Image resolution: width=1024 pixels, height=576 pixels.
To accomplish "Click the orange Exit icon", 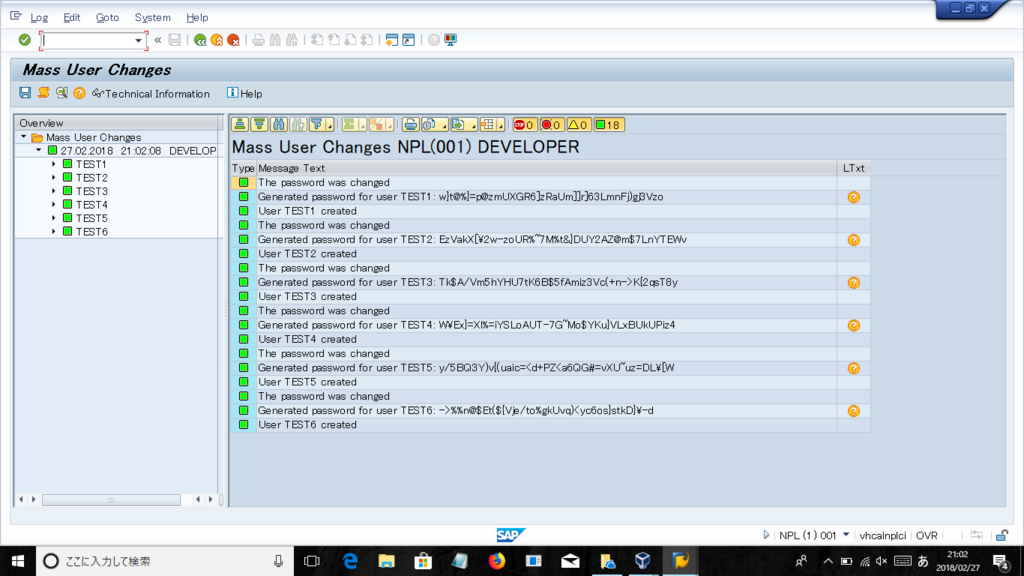I will tap(217, 40).
